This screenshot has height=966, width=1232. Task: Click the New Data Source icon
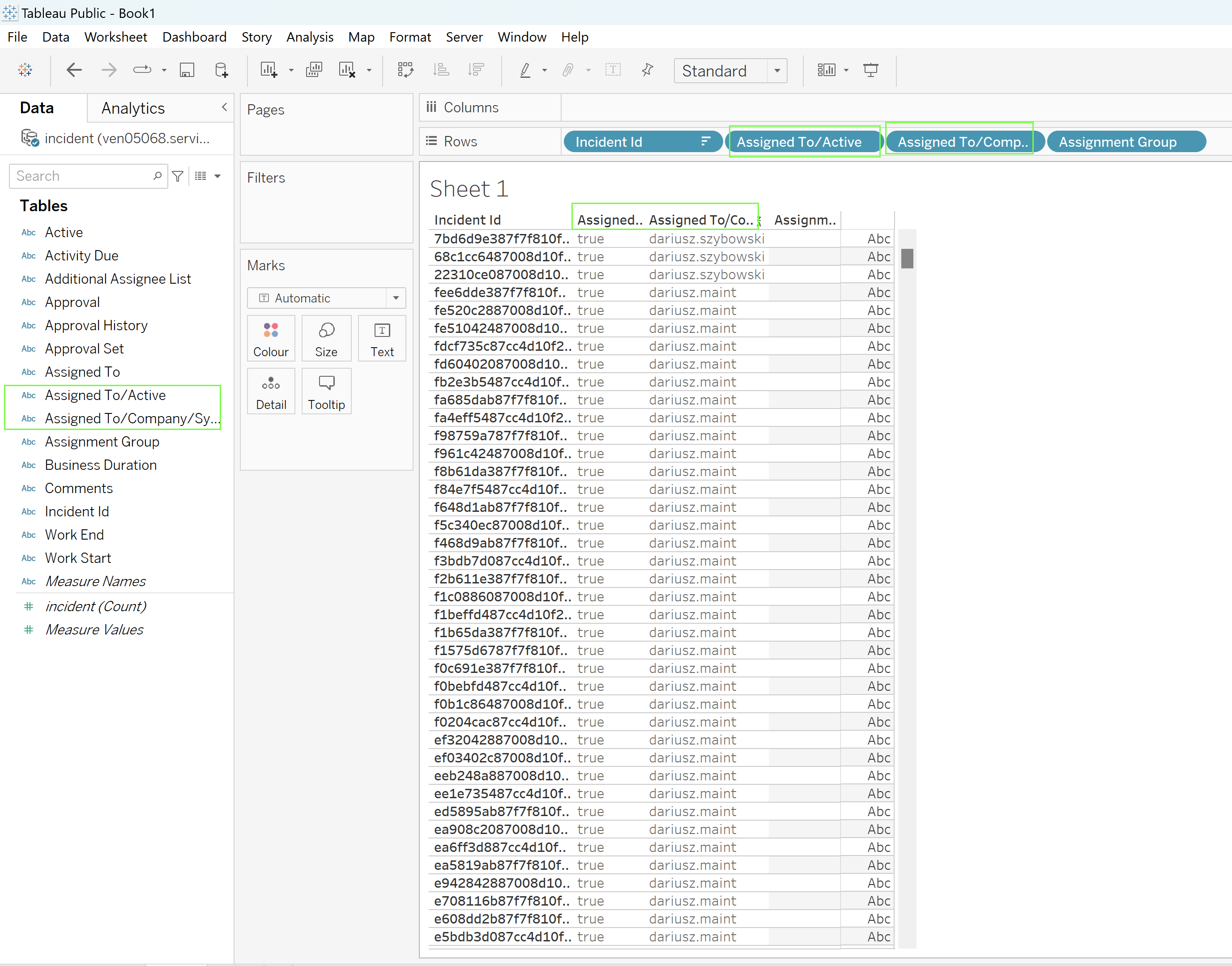click(x=221, y=70)
